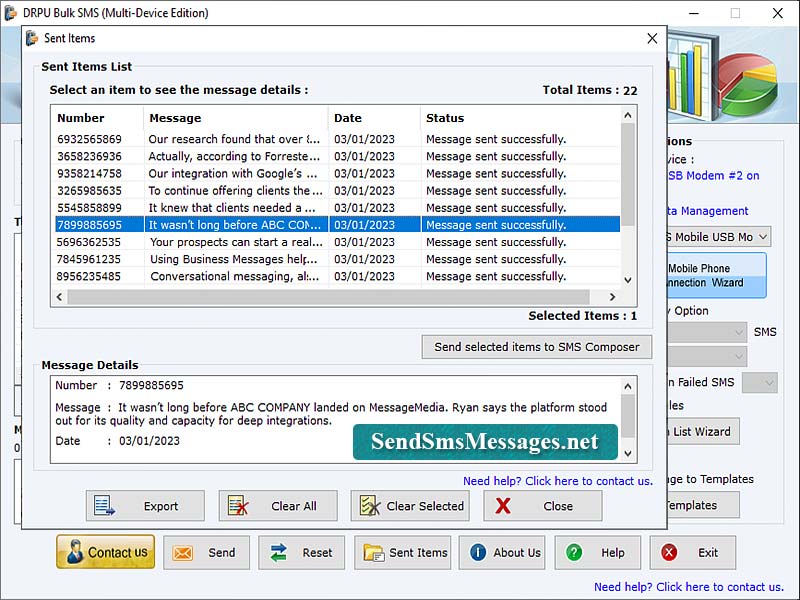Open Contact us via the person icon
Screen dimensions: 800x600
(75, 552)
